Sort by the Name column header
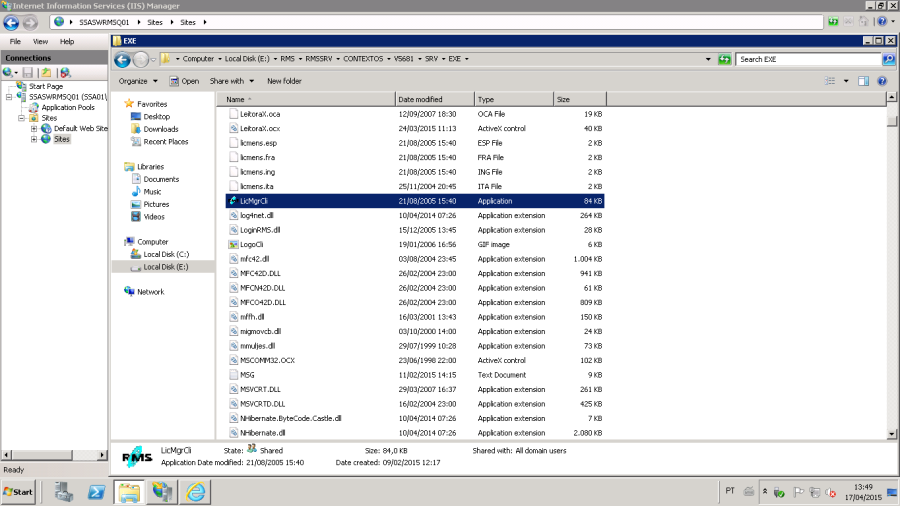This screenshot has width=900, height=506. [306, 99]
